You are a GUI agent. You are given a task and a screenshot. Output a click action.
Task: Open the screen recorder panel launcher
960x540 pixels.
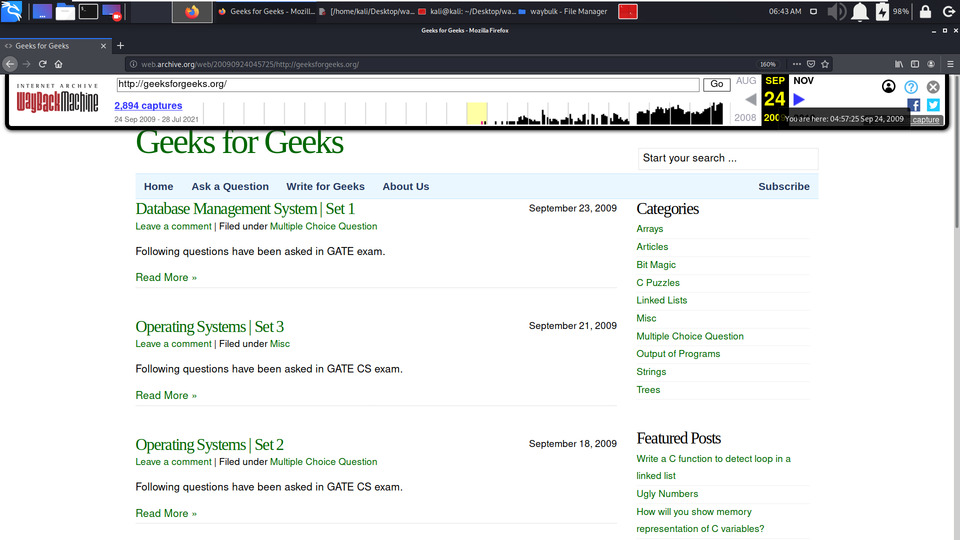pyautogui.click(x=112, y=12)
